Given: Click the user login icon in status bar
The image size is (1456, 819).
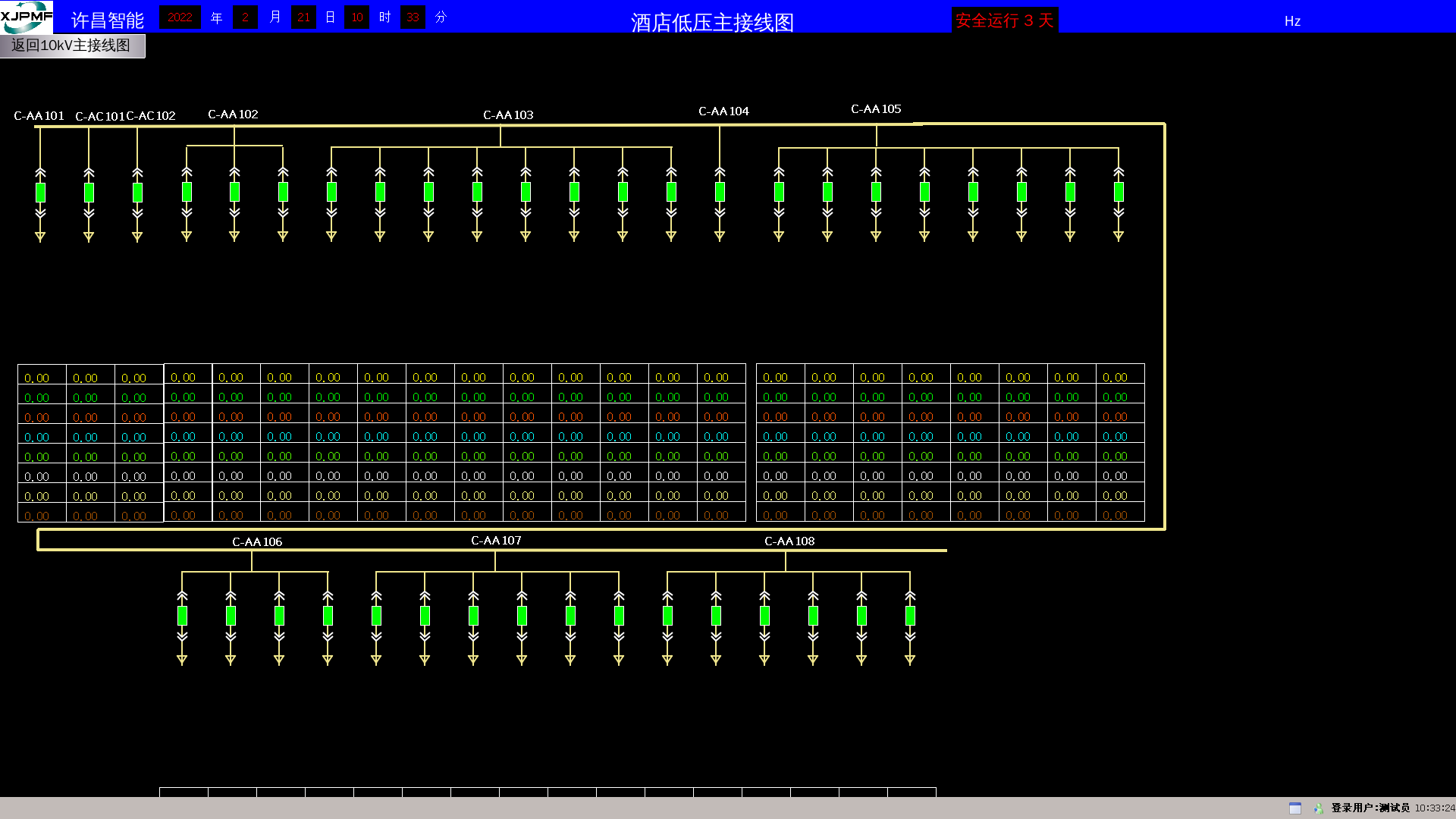Looking at the screenshot, I should [1319, 808].
